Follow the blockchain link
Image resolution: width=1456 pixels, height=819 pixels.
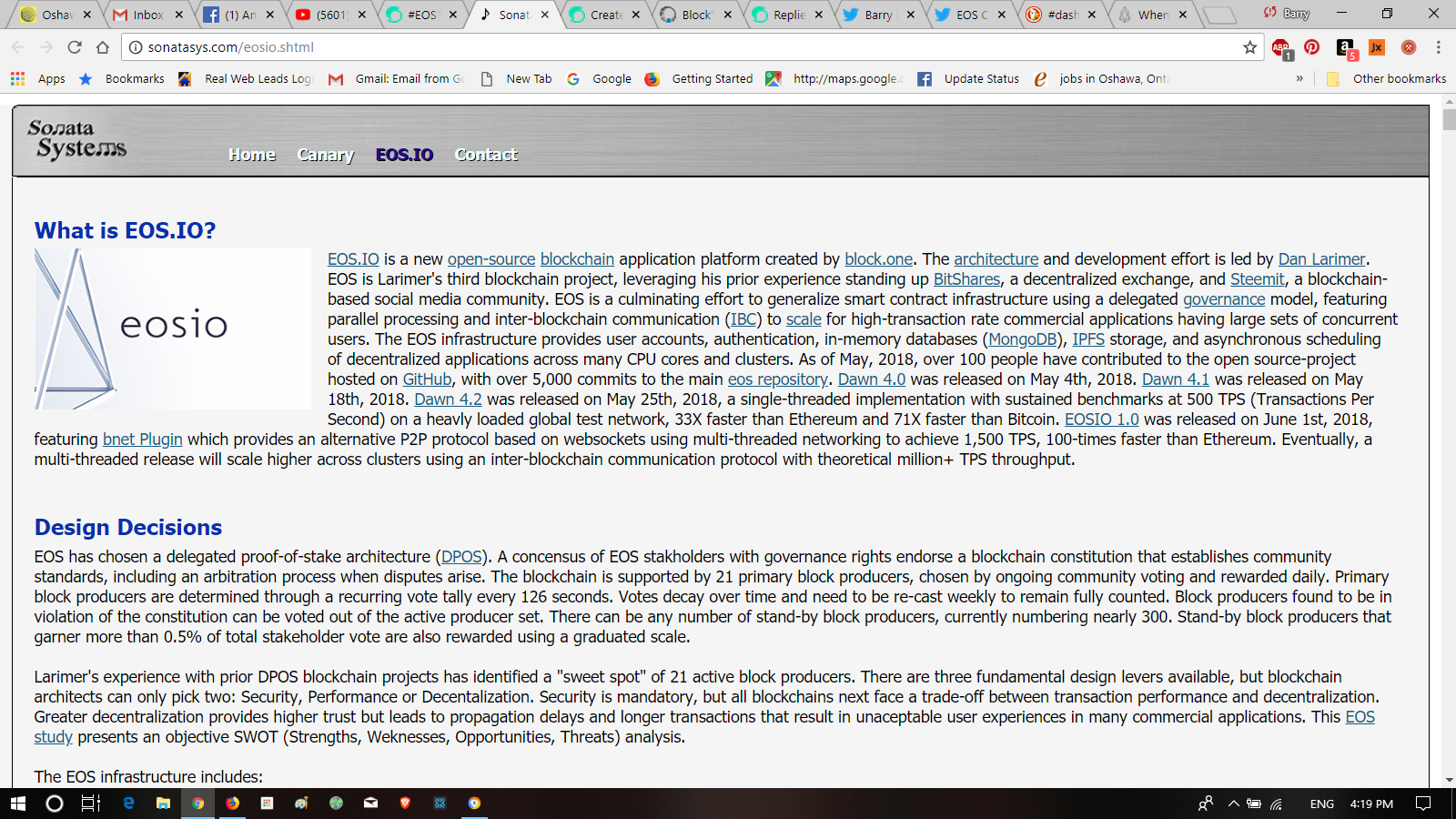(577, 259)
